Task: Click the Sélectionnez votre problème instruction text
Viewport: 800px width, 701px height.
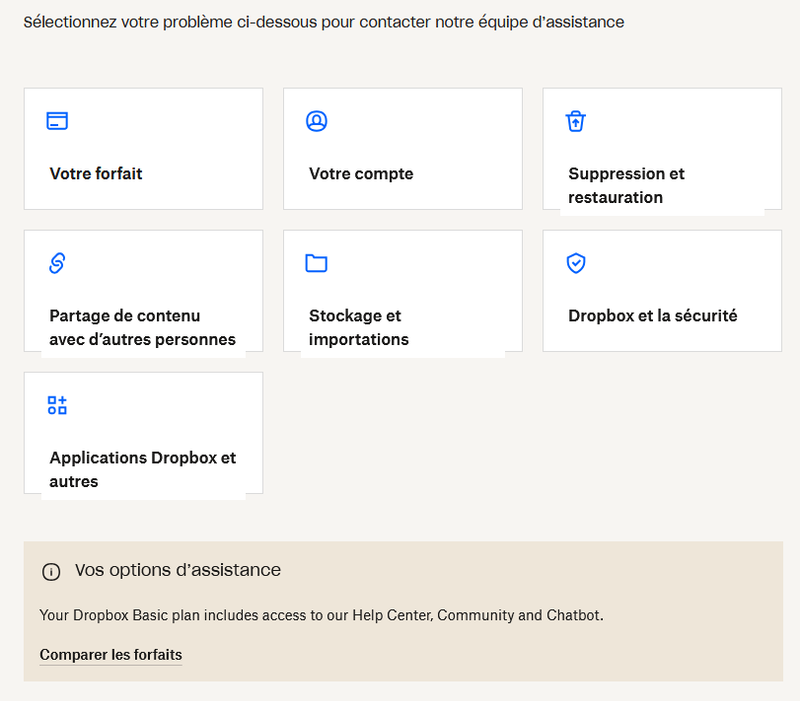Action: coord(323,22)
